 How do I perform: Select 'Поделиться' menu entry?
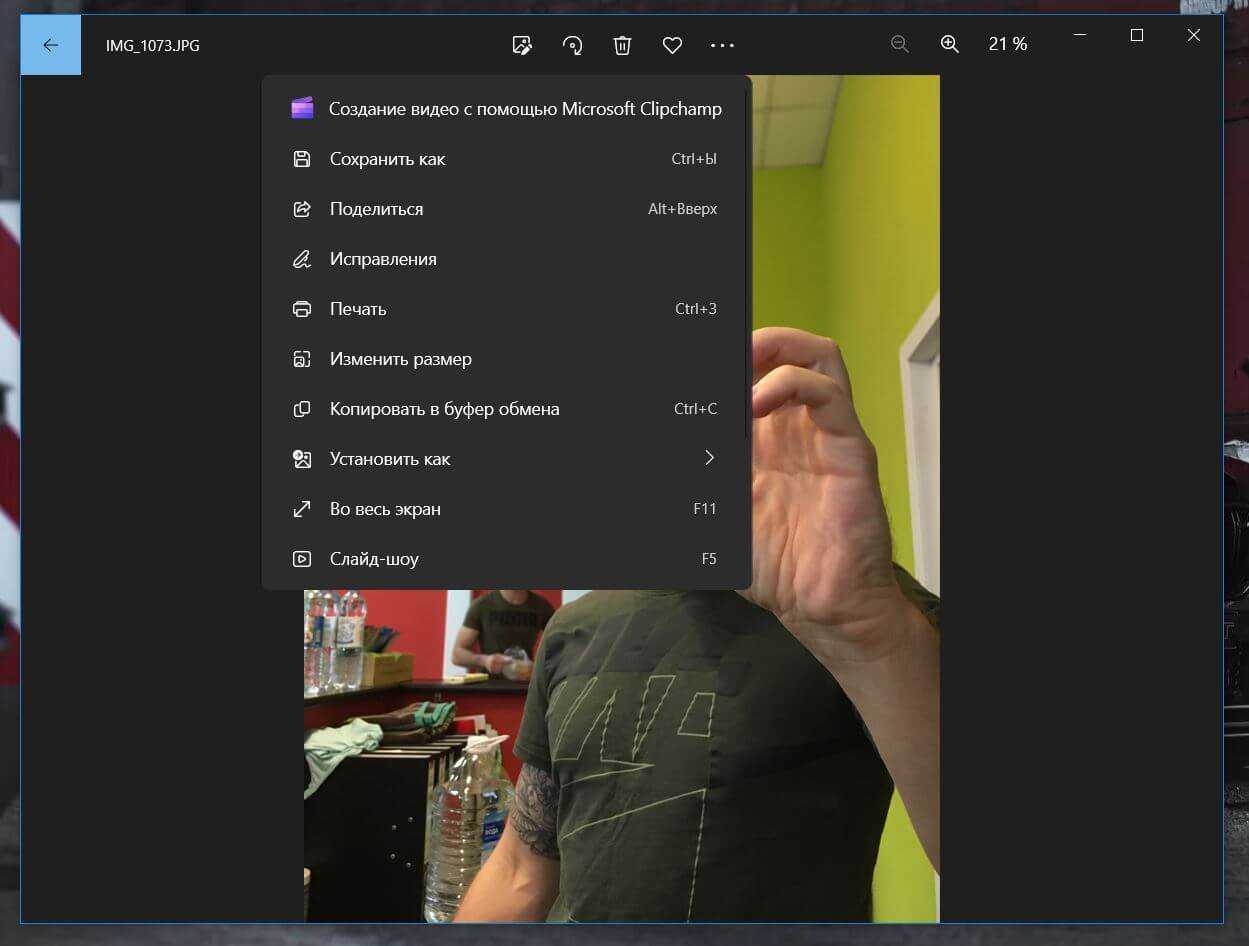click(376, 209)
